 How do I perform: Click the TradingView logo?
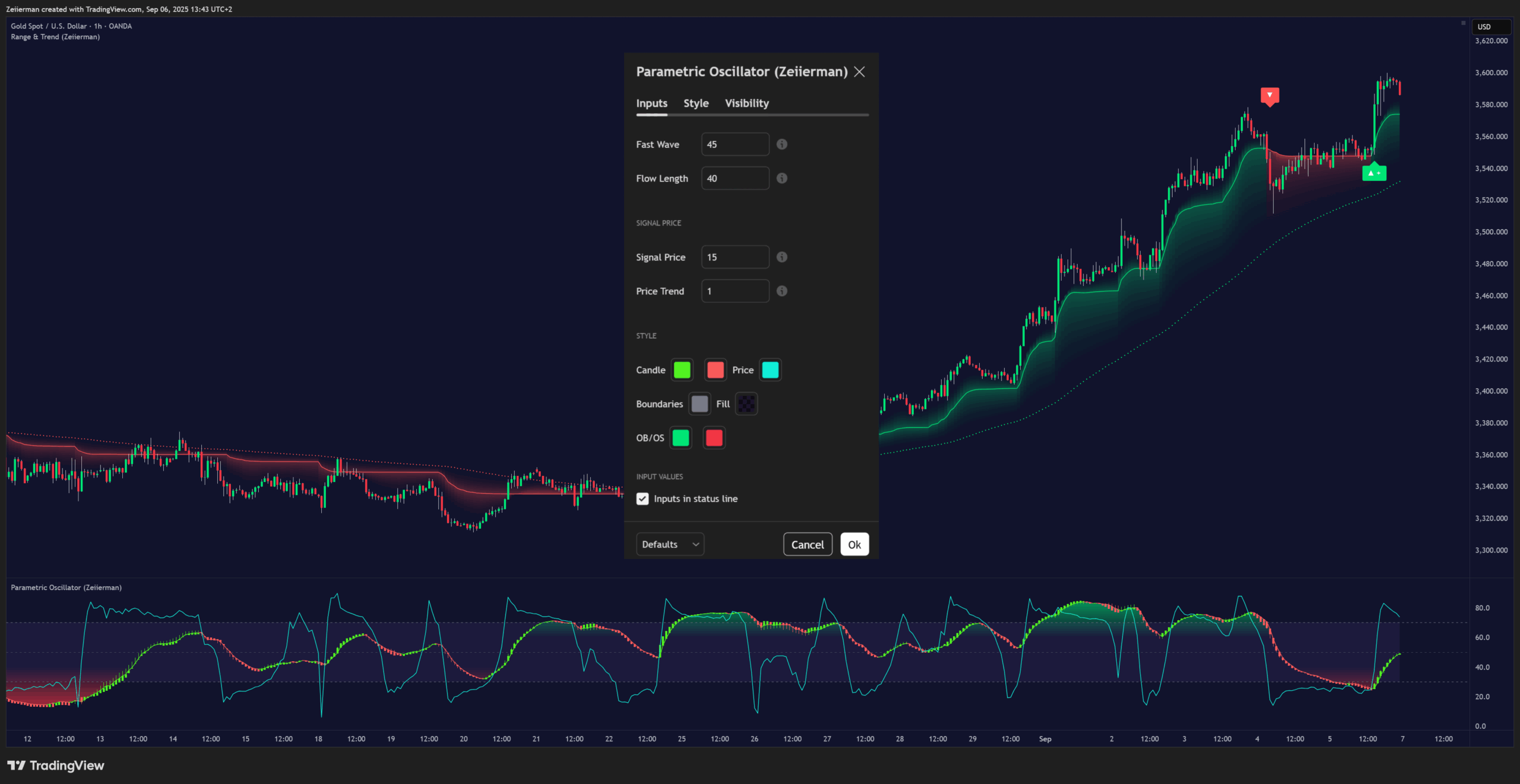56,766
